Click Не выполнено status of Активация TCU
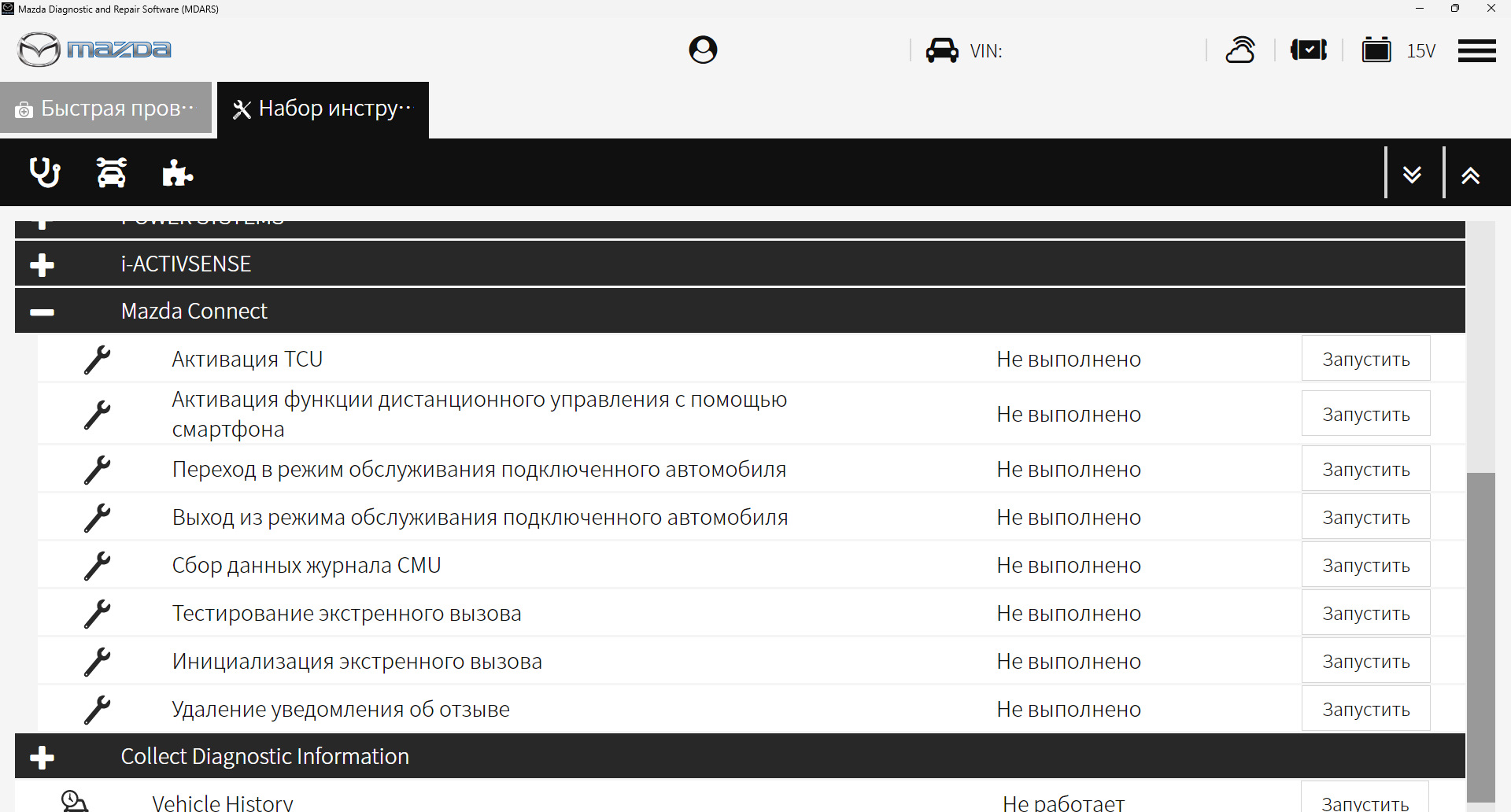The height and width of the screenshot is (812, 1511). (x=1069, y=359)
